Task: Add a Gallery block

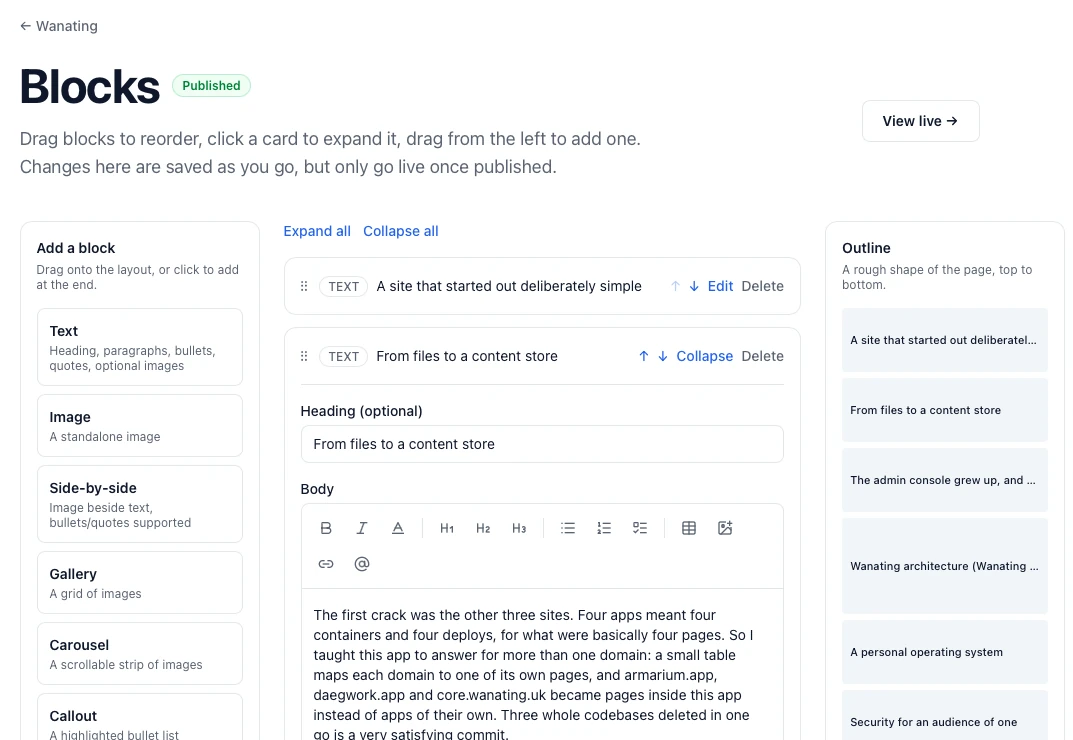Action: tap(140, 583)
